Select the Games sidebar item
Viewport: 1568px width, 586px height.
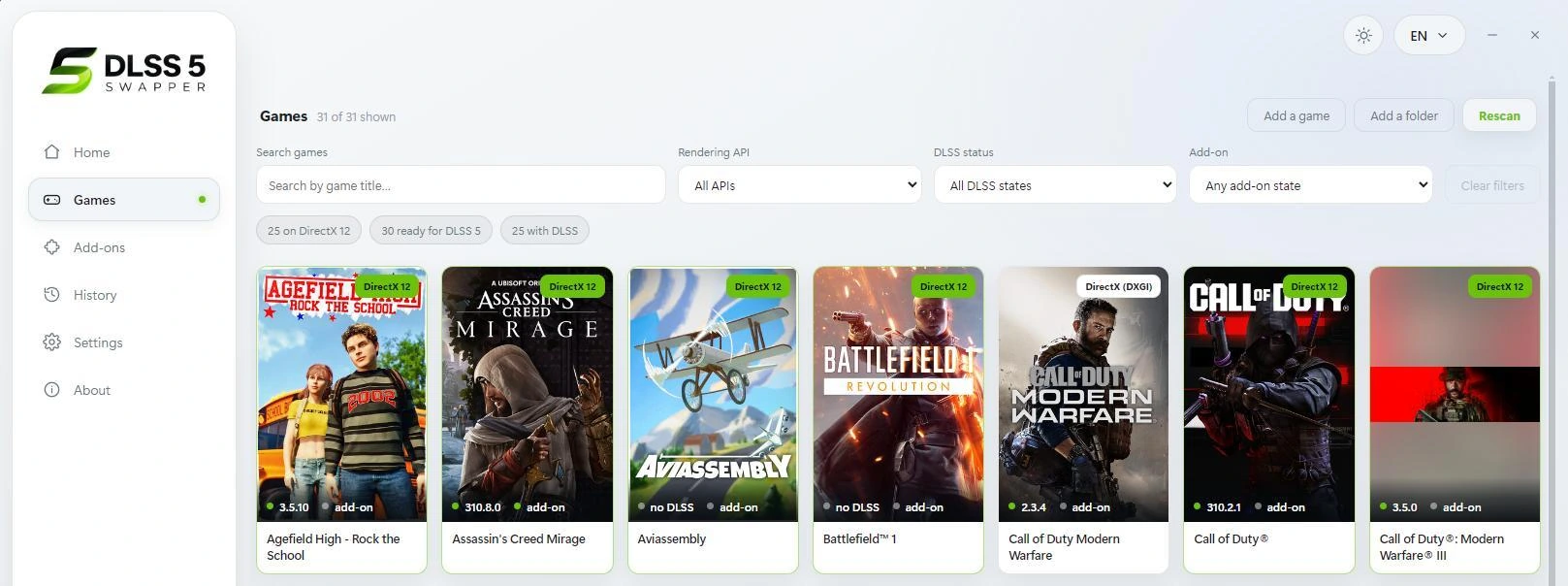pyautogui.click(x=124, y=200)
